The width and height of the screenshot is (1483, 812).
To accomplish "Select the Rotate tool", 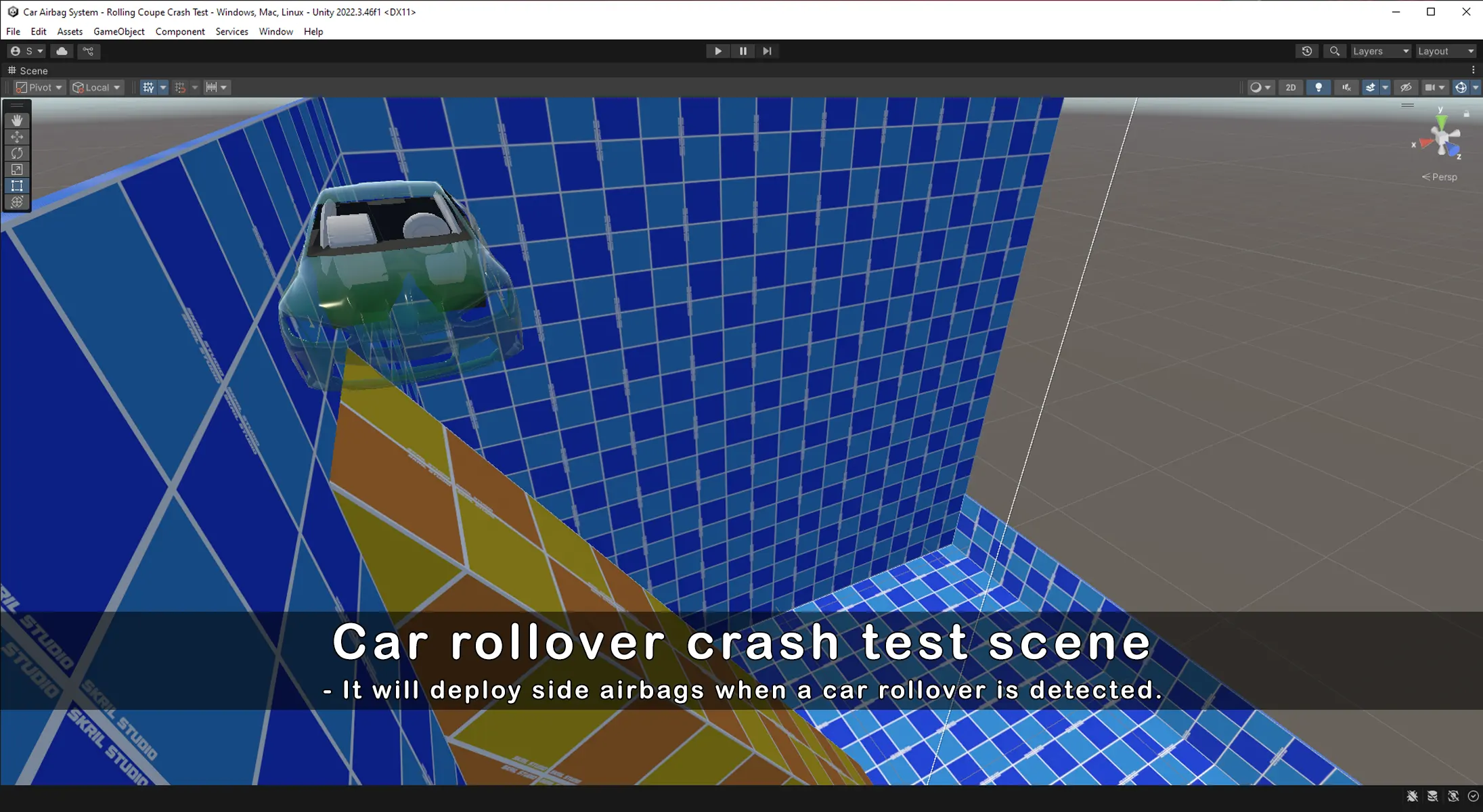I will (17, 153).
